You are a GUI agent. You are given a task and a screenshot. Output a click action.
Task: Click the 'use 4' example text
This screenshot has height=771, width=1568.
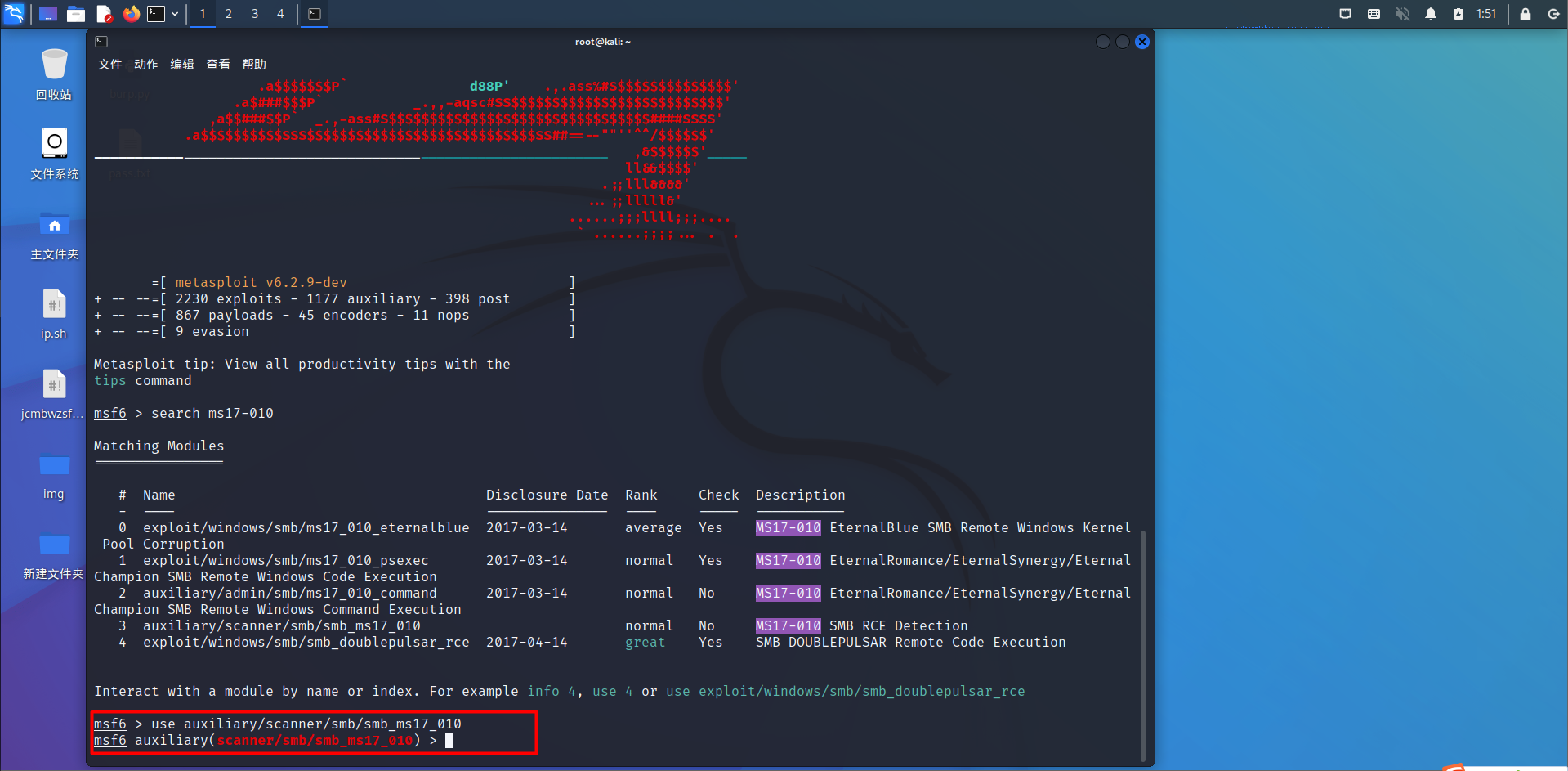[613, 692]
